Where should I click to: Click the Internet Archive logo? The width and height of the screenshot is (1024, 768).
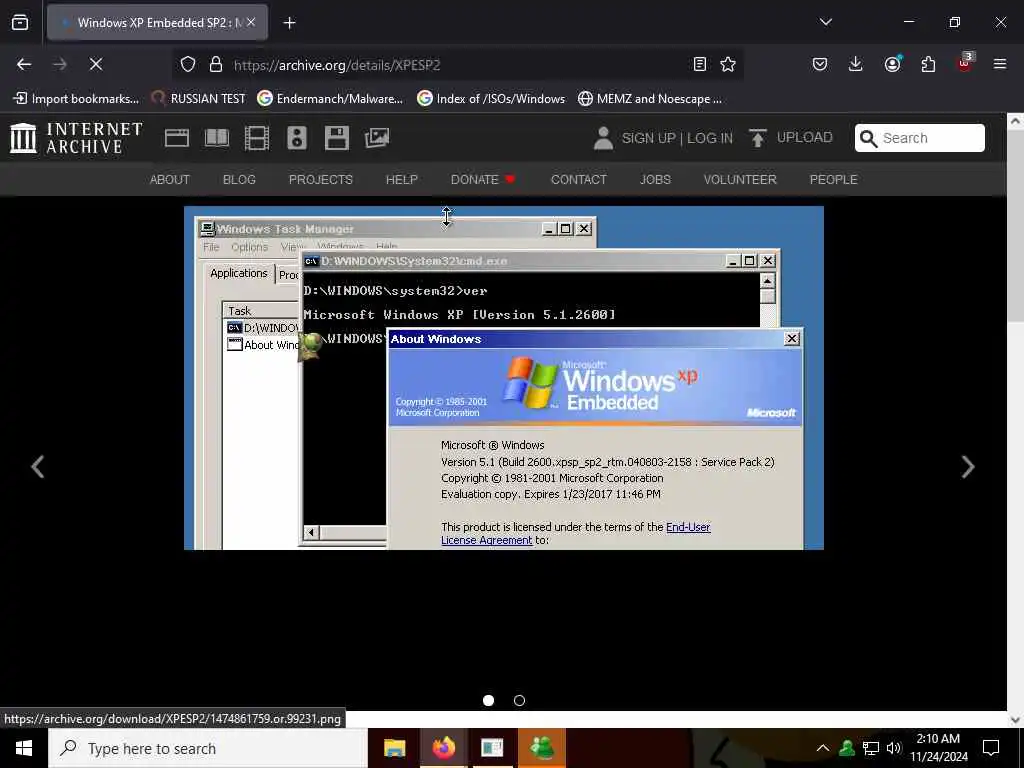(76, 138)
